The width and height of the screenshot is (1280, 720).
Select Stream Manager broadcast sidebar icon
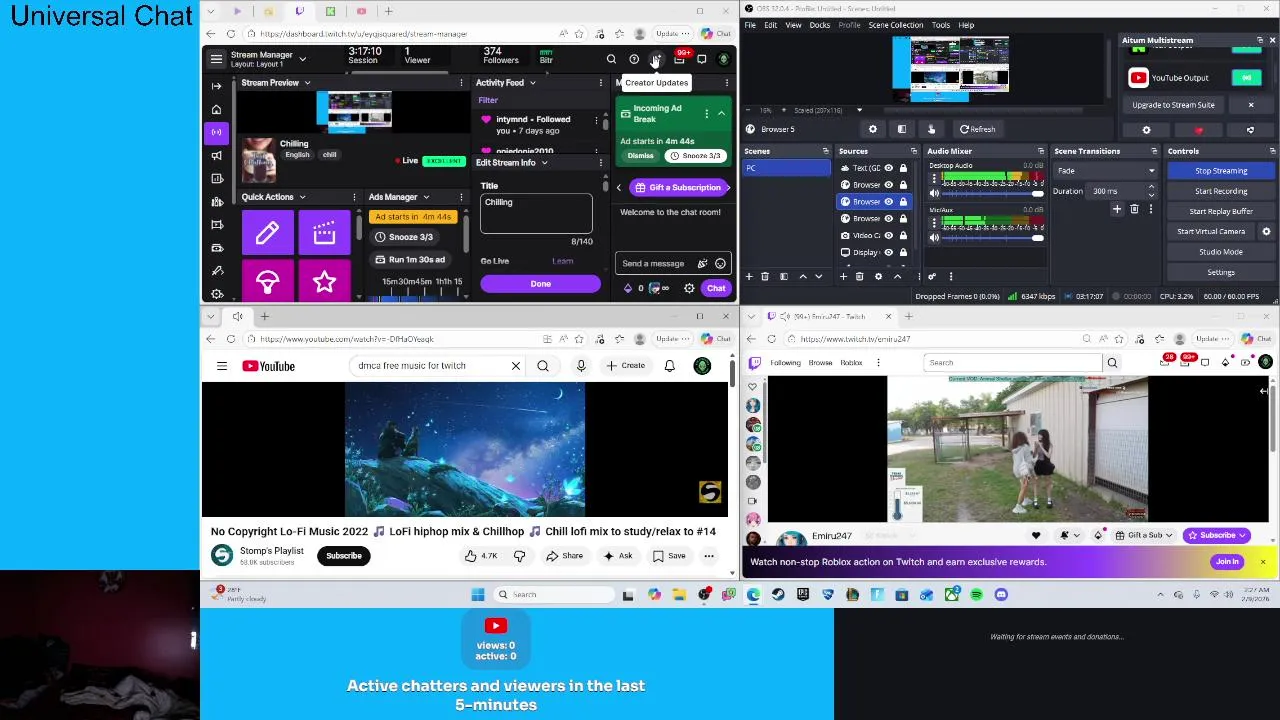click(x=217, y=132)
